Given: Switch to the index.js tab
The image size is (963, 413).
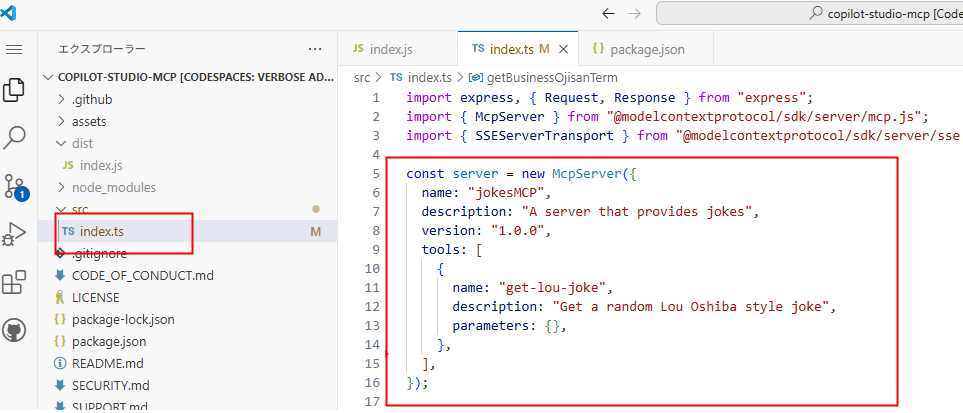Looking at the screenshot, I should pos(397,49).
